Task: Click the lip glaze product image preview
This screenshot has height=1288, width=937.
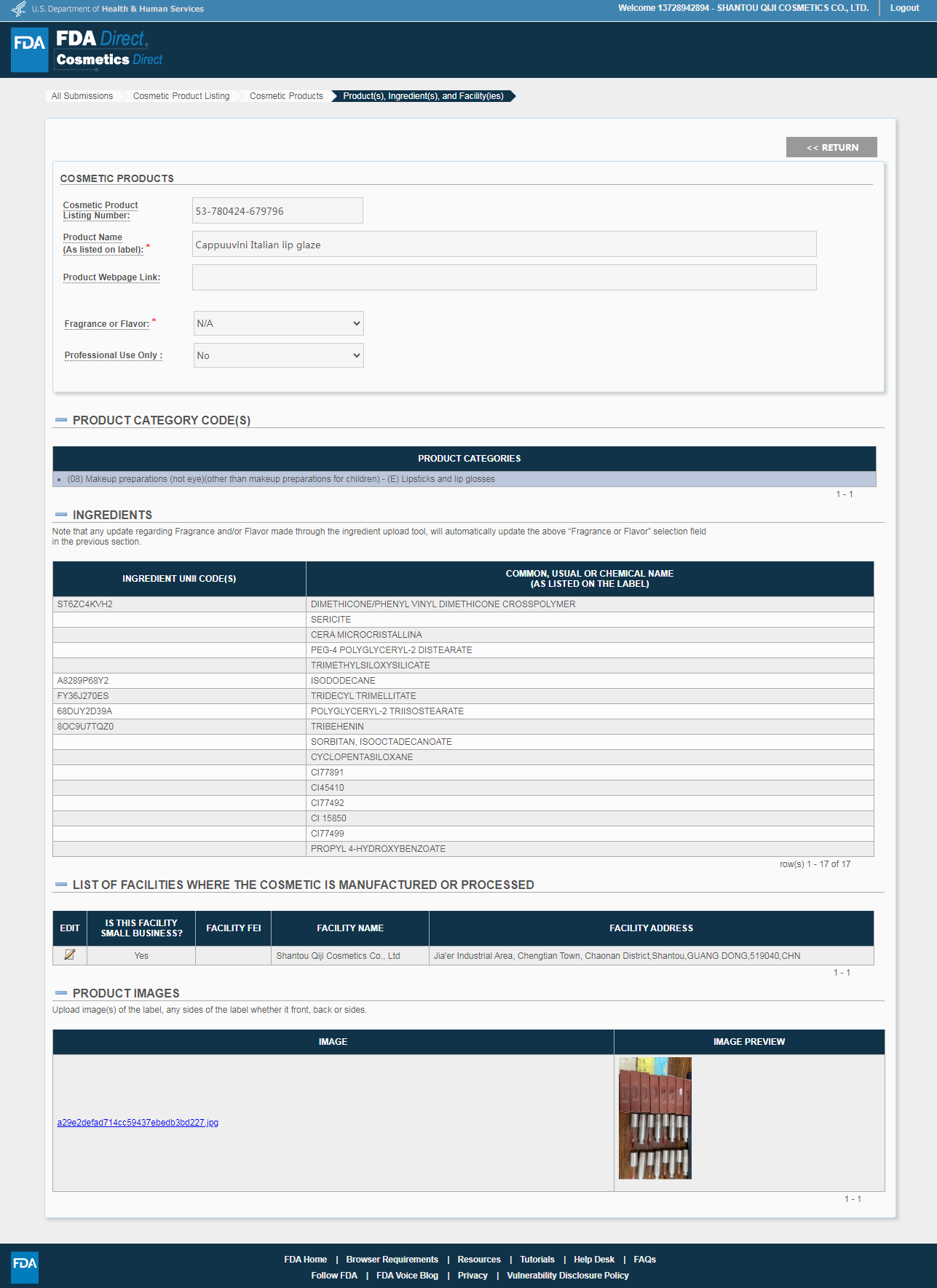Action: click(655, 1118)
